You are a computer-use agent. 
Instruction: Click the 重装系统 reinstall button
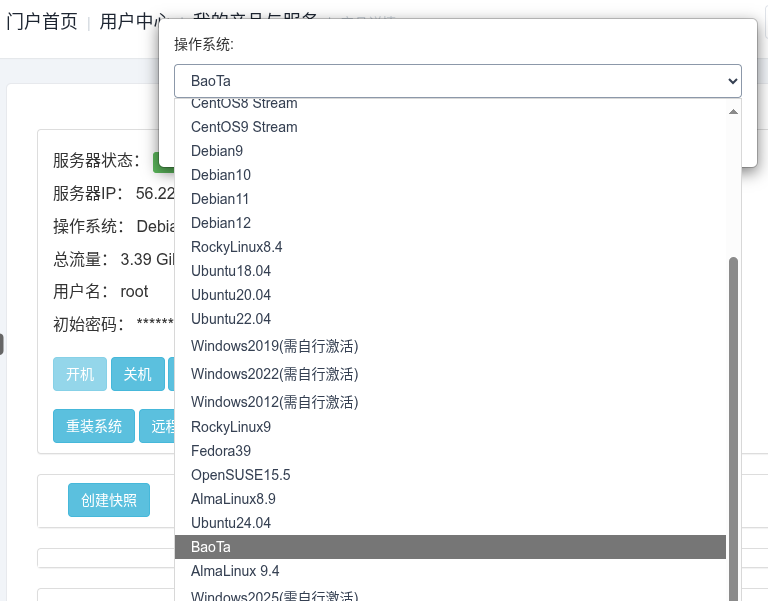tap(94, 426)
